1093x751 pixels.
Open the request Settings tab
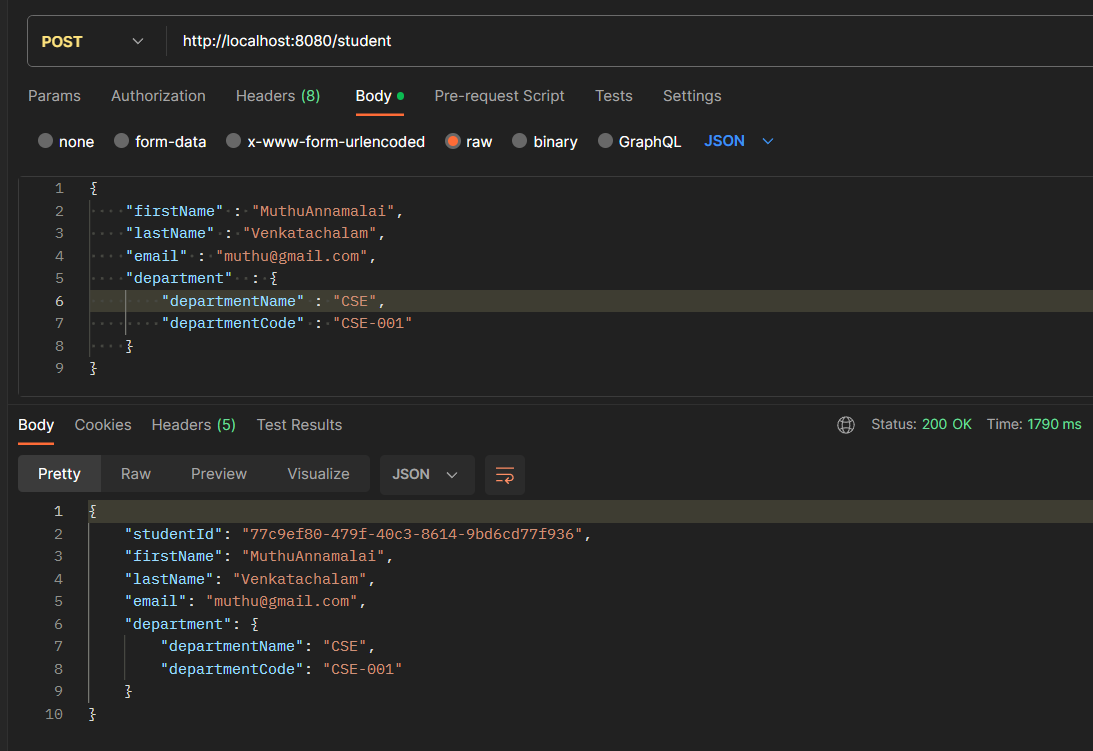click(691, 96)
